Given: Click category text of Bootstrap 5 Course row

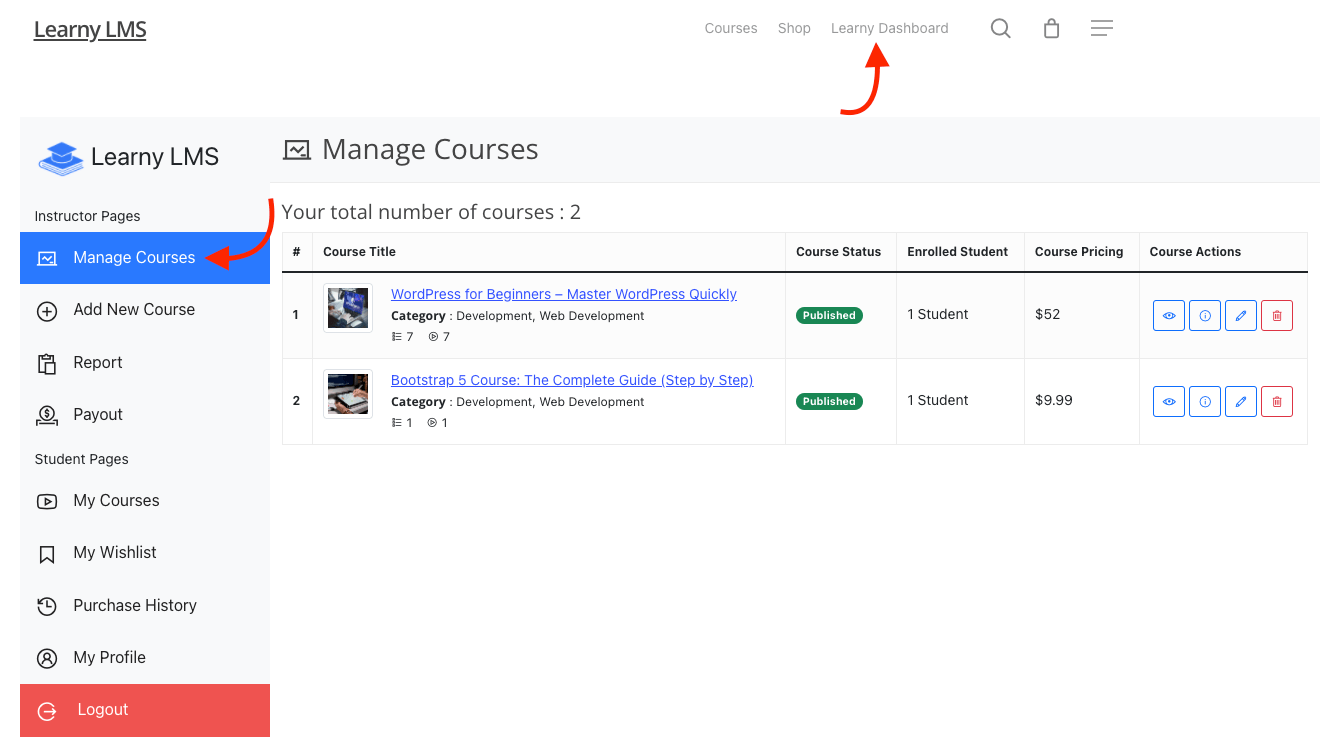Looking at the screenshot, I should 518,402.
